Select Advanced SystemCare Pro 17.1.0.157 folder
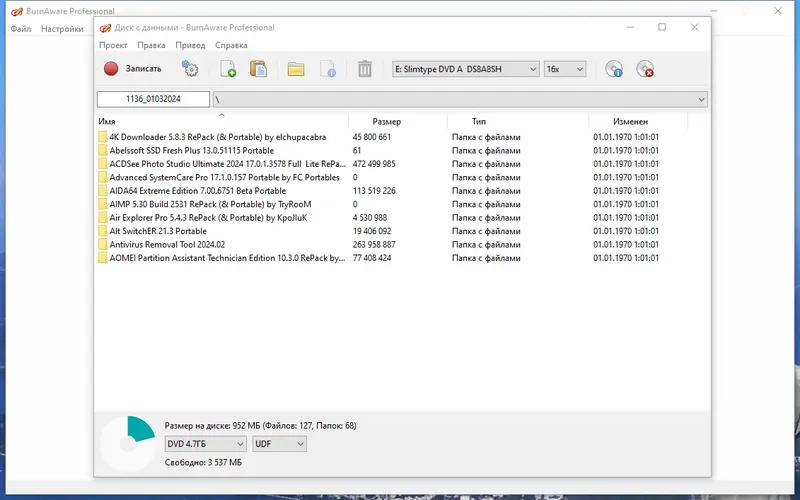Image resolution: width=800 pixels, height=500 pixels. click(x=224, y=178)
